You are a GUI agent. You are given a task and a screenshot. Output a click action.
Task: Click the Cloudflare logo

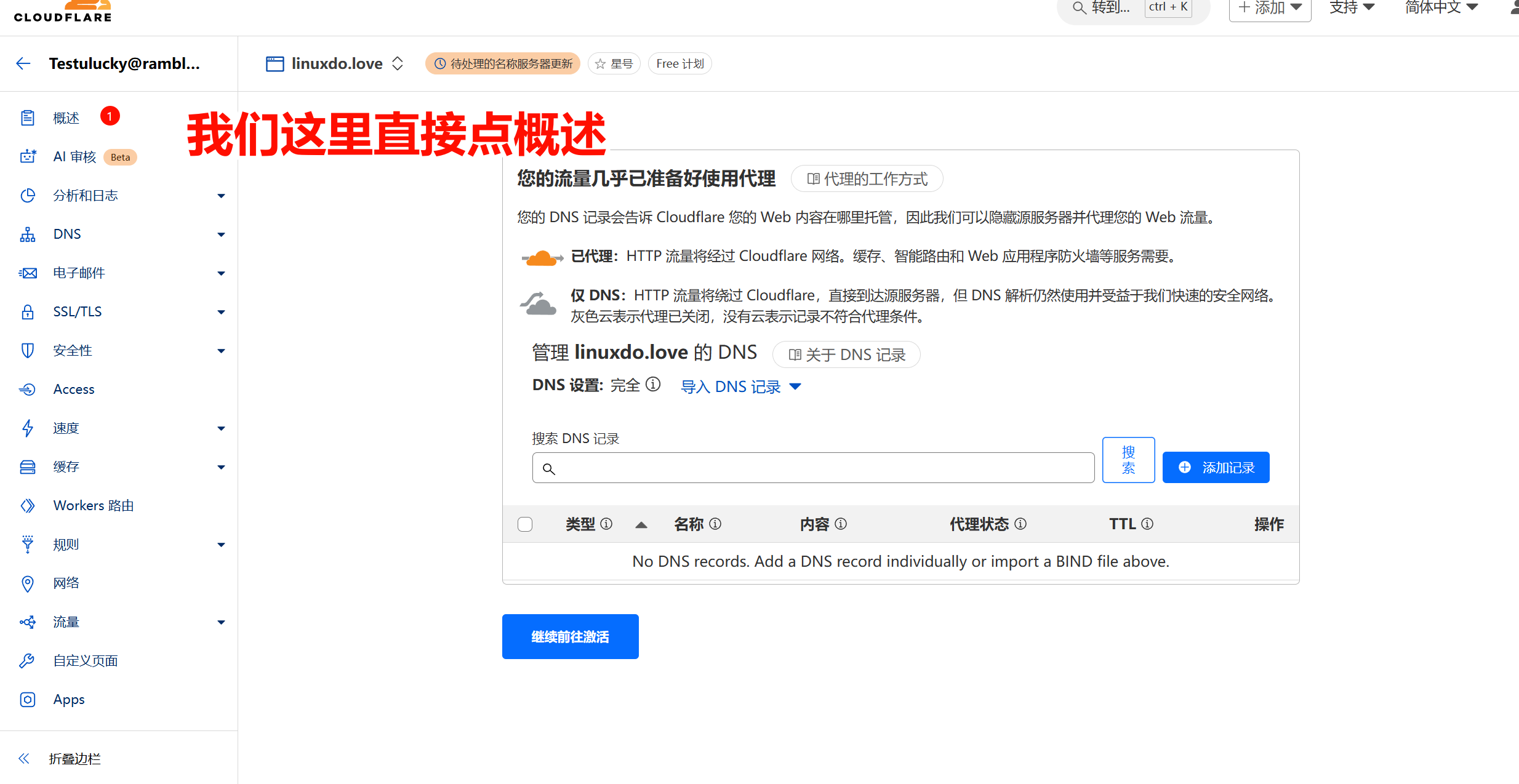63,12
